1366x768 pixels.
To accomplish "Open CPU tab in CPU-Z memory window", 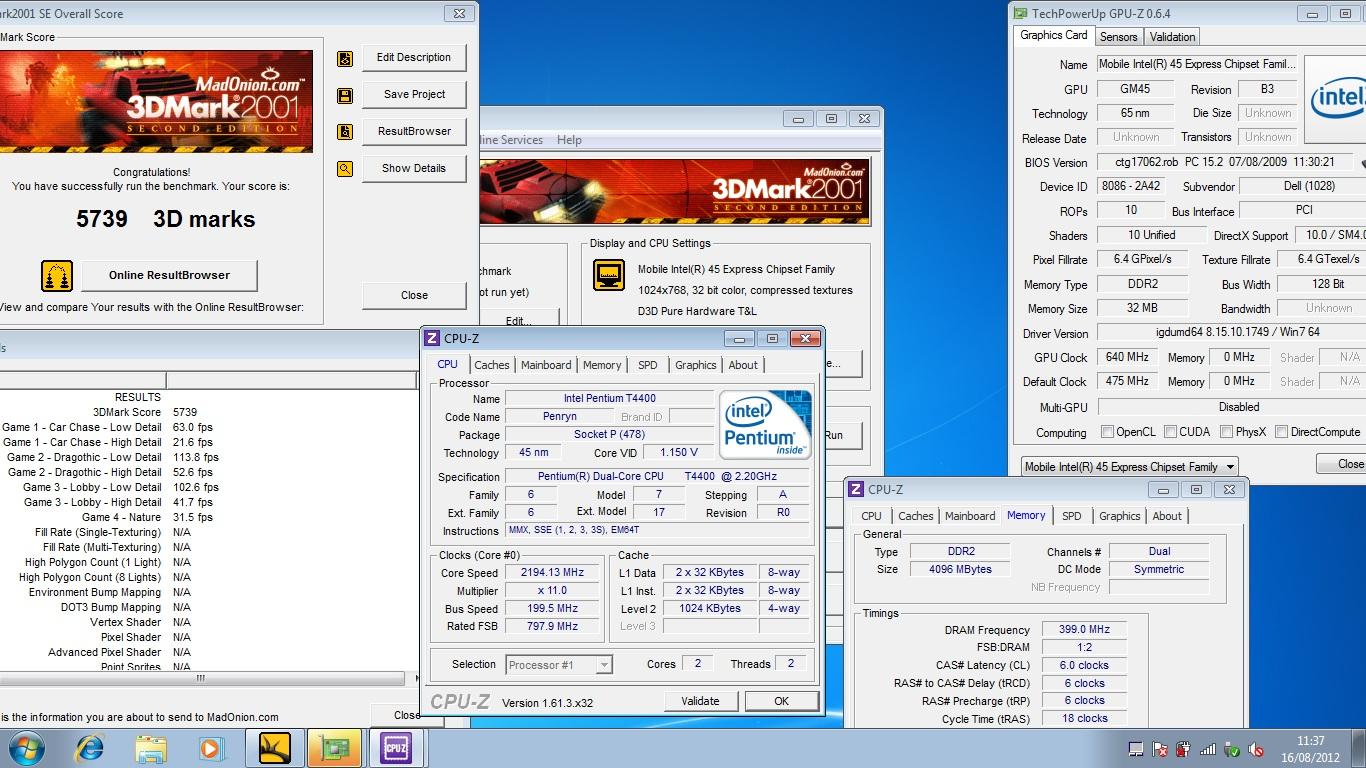I will 872,516.
